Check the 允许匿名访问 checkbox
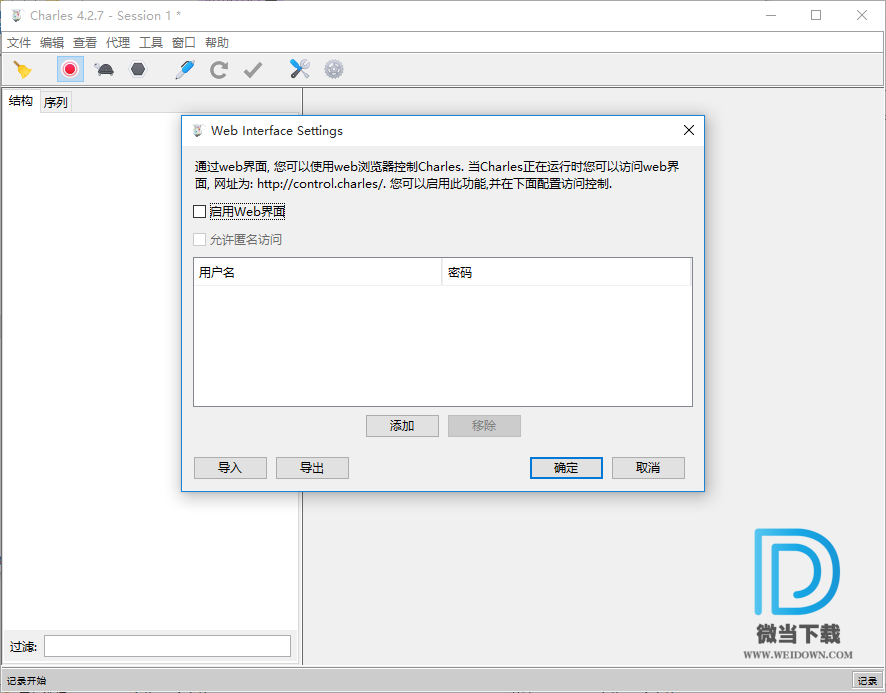This screenshot has width=886, height=693. coord(199,240)
